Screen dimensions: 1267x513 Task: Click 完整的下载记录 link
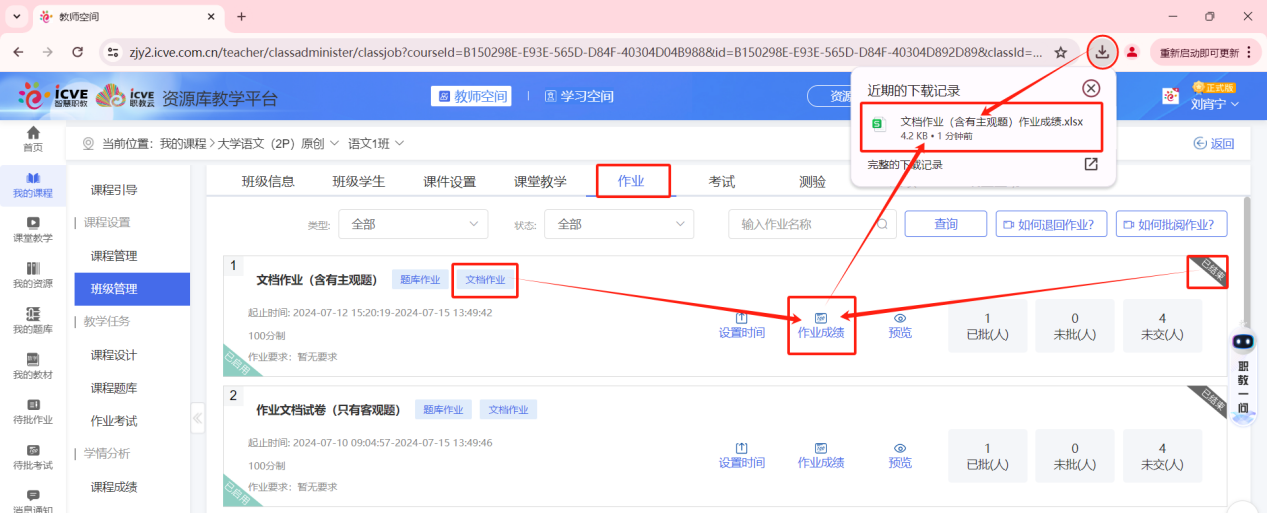click(905, 165)
